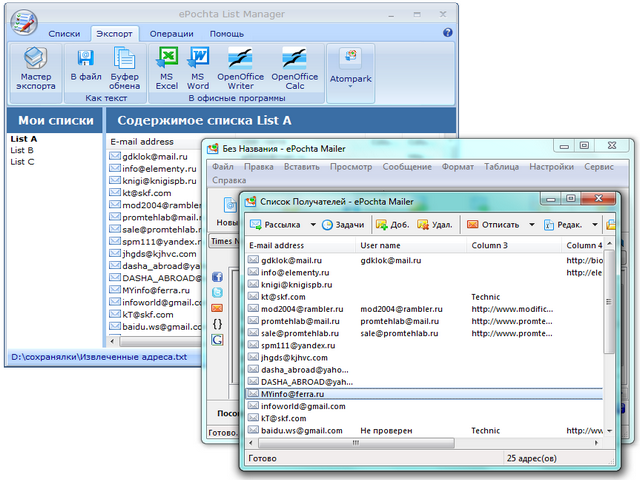Click the Facebook icon in Mailer sidebar
The width and height of the screenshot is (640, 480).
tap(218, 277)
